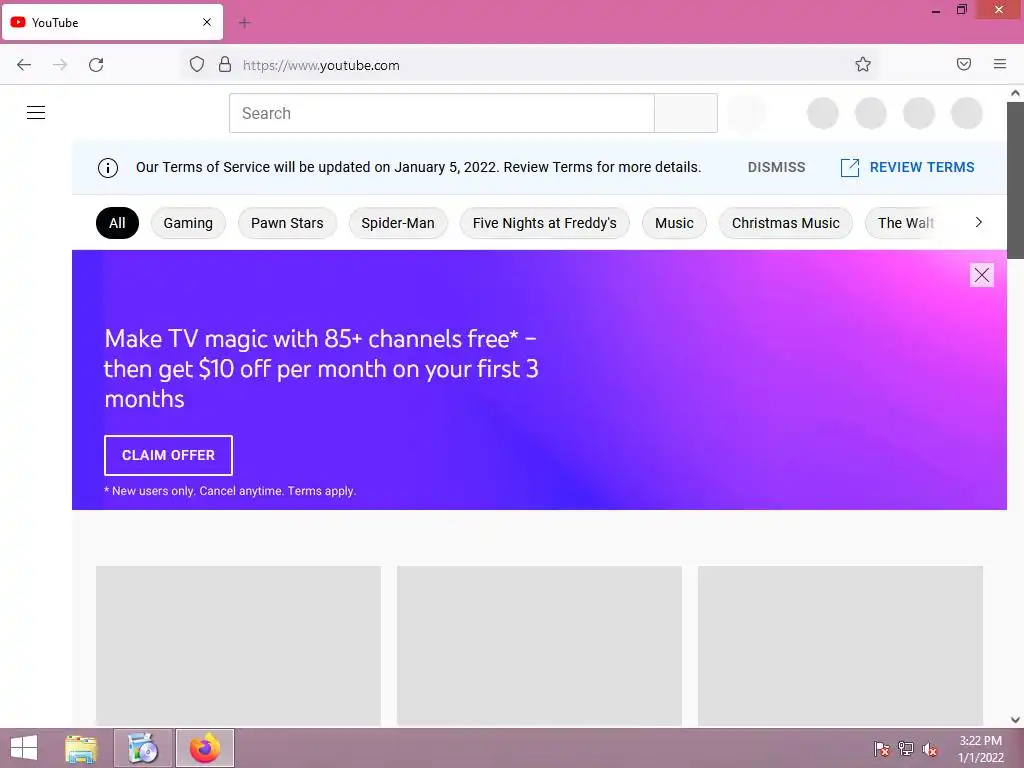Viewport: 1024px width, 768px height.
Task: Select the Spider-Man filter chip
Action: point(398,223)
